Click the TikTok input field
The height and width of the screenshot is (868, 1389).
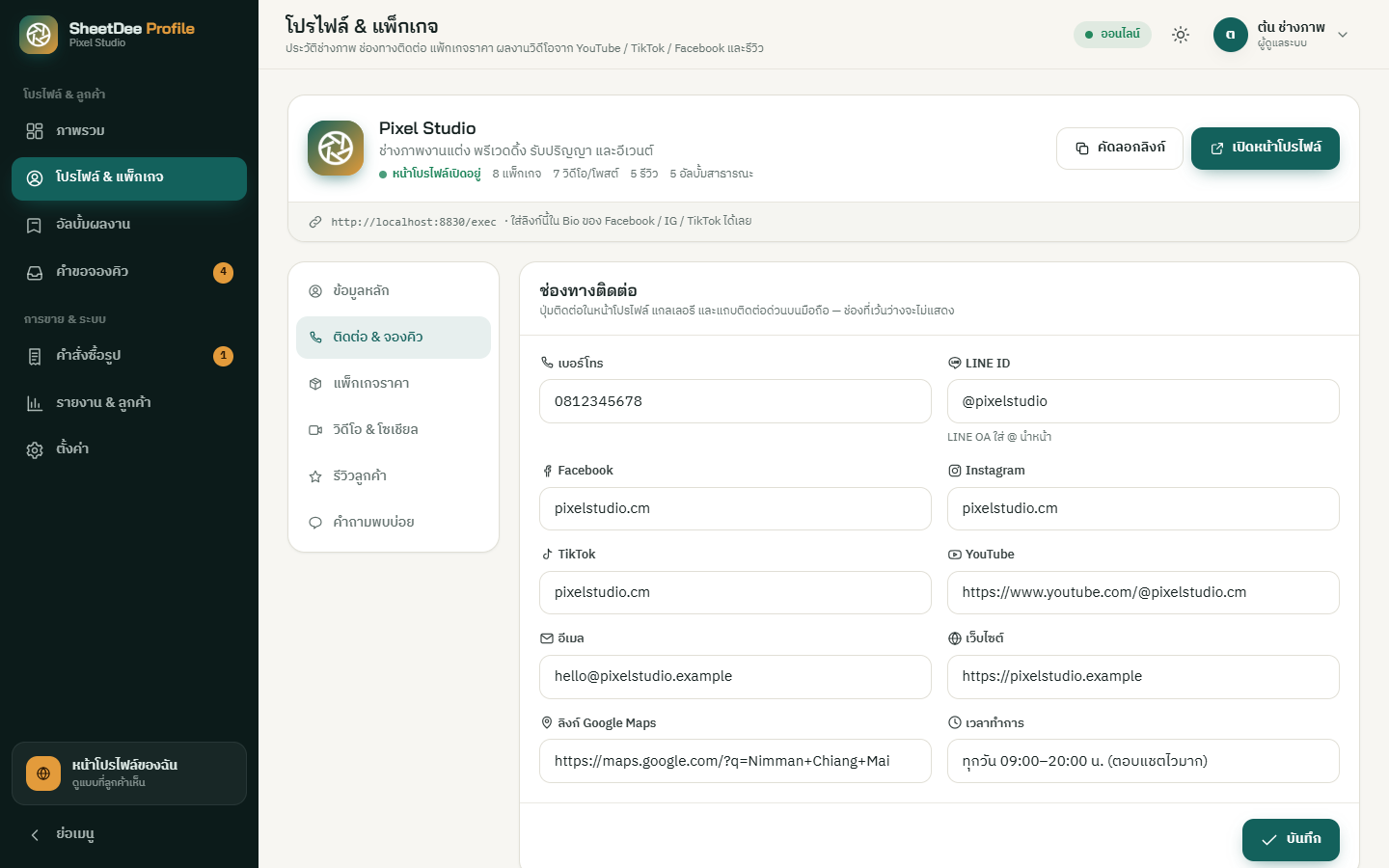pyautogui.click(x=735, y=592)
